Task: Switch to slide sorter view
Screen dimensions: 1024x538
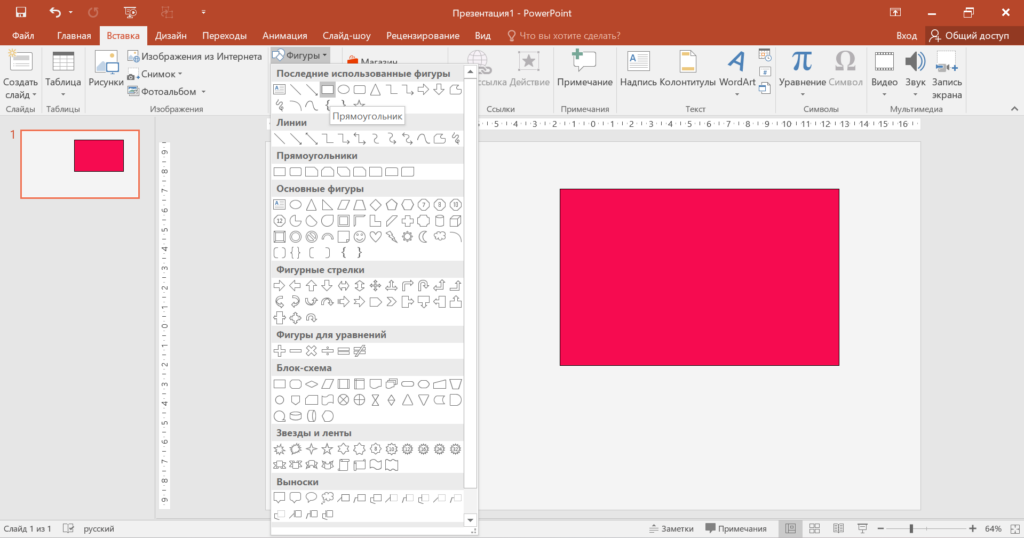Action: [814, 528]
